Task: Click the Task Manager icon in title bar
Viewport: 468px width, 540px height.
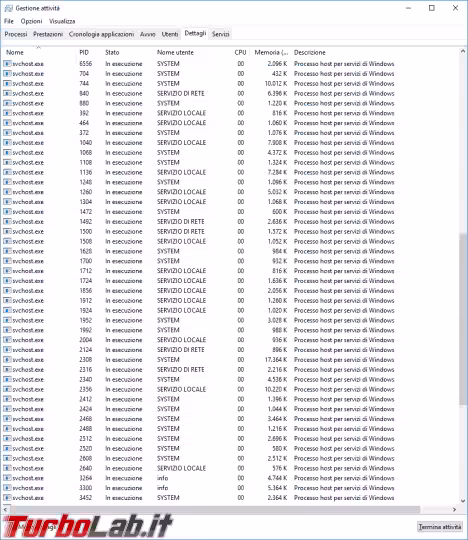Action: coord(9,8)
